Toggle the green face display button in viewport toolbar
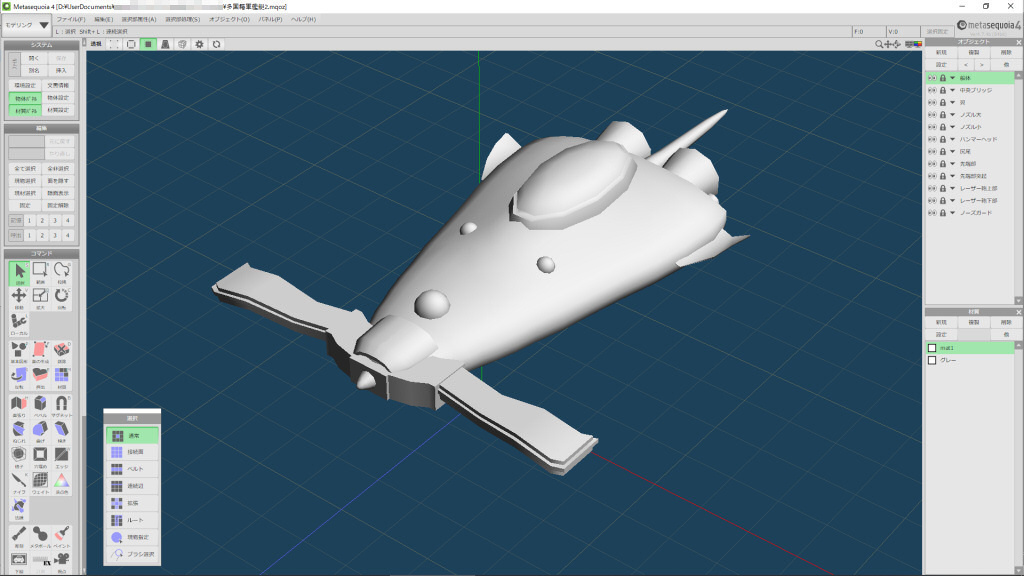The height and width of the screenshot is (576, 1024). click(148, 44)
